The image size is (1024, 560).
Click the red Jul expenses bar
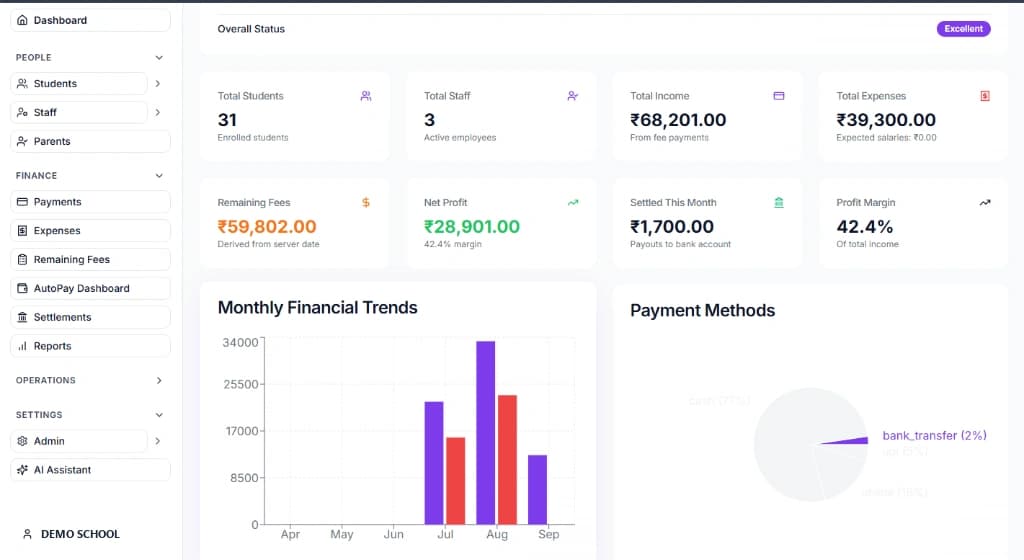tap(456, 480)
